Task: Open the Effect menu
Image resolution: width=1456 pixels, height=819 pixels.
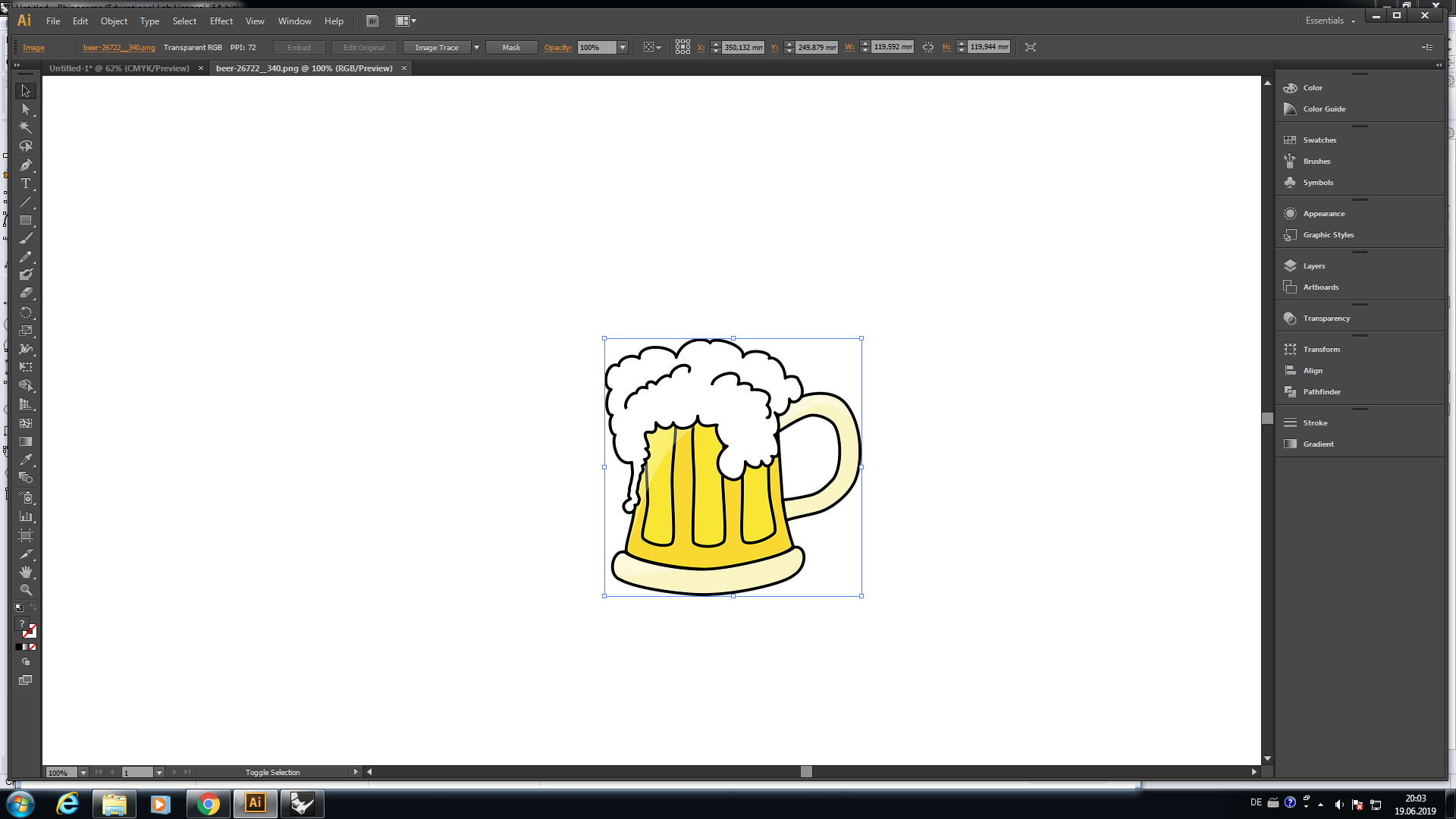Action: pos(221,21)
